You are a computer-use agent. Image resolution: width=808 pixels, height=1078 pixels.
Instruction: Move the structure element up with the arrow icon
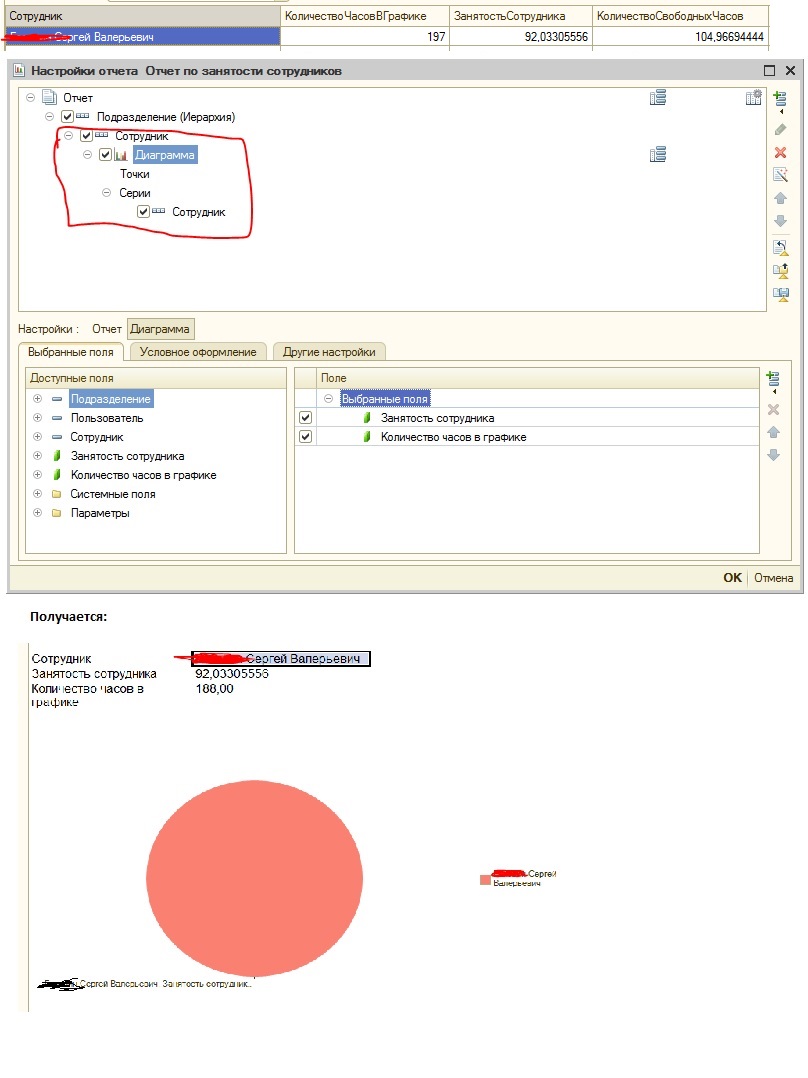(x=780, y=198)
